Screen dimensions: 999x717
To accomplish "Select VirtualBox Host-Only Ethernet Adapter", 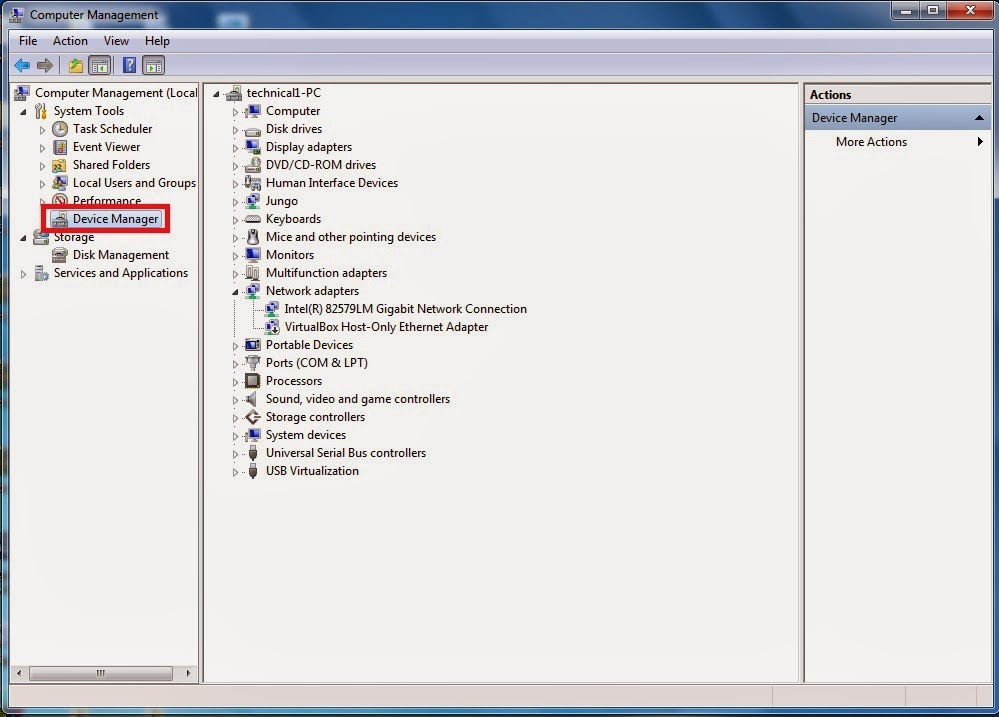I will (x=386, y=327).
